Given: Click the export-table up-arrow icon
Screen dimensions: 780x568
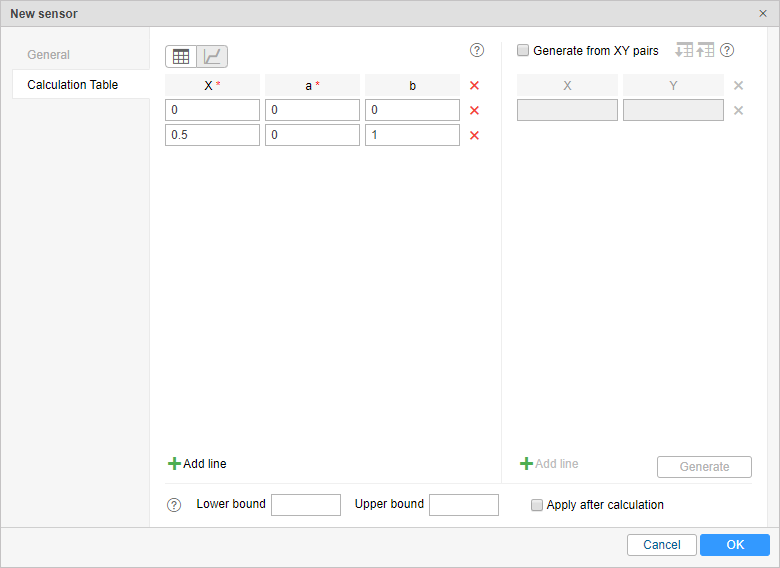Looking at the screenshot, I should pos(705,50).
